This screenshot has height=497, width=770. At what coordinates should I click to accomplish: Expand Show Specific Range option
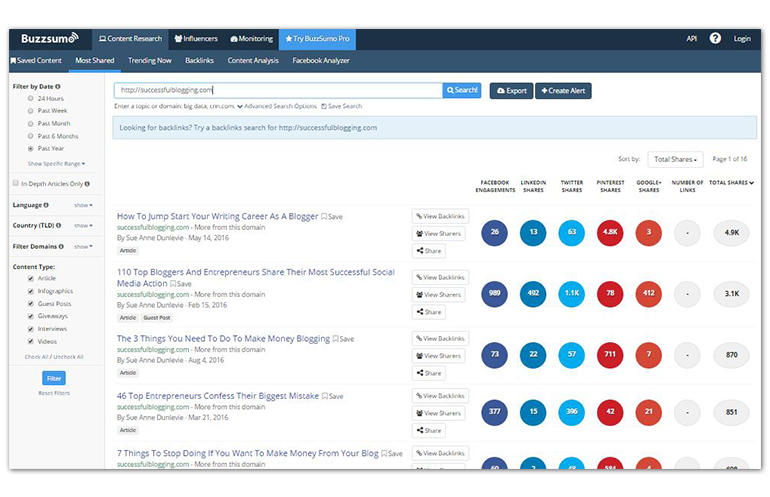tap(56, 164)
